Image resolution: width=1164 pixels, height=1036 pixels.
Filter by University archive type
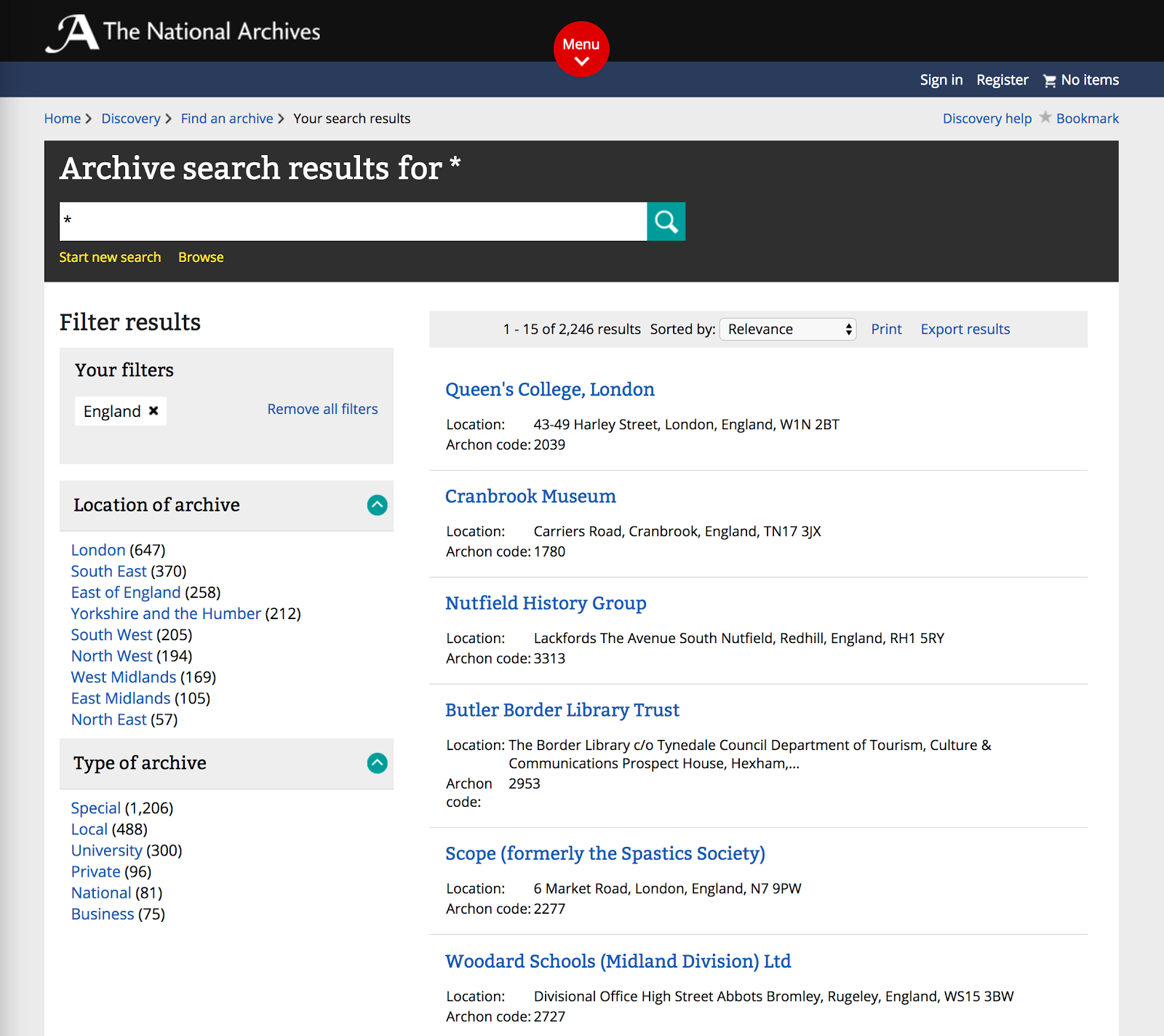tap(106, 850)
